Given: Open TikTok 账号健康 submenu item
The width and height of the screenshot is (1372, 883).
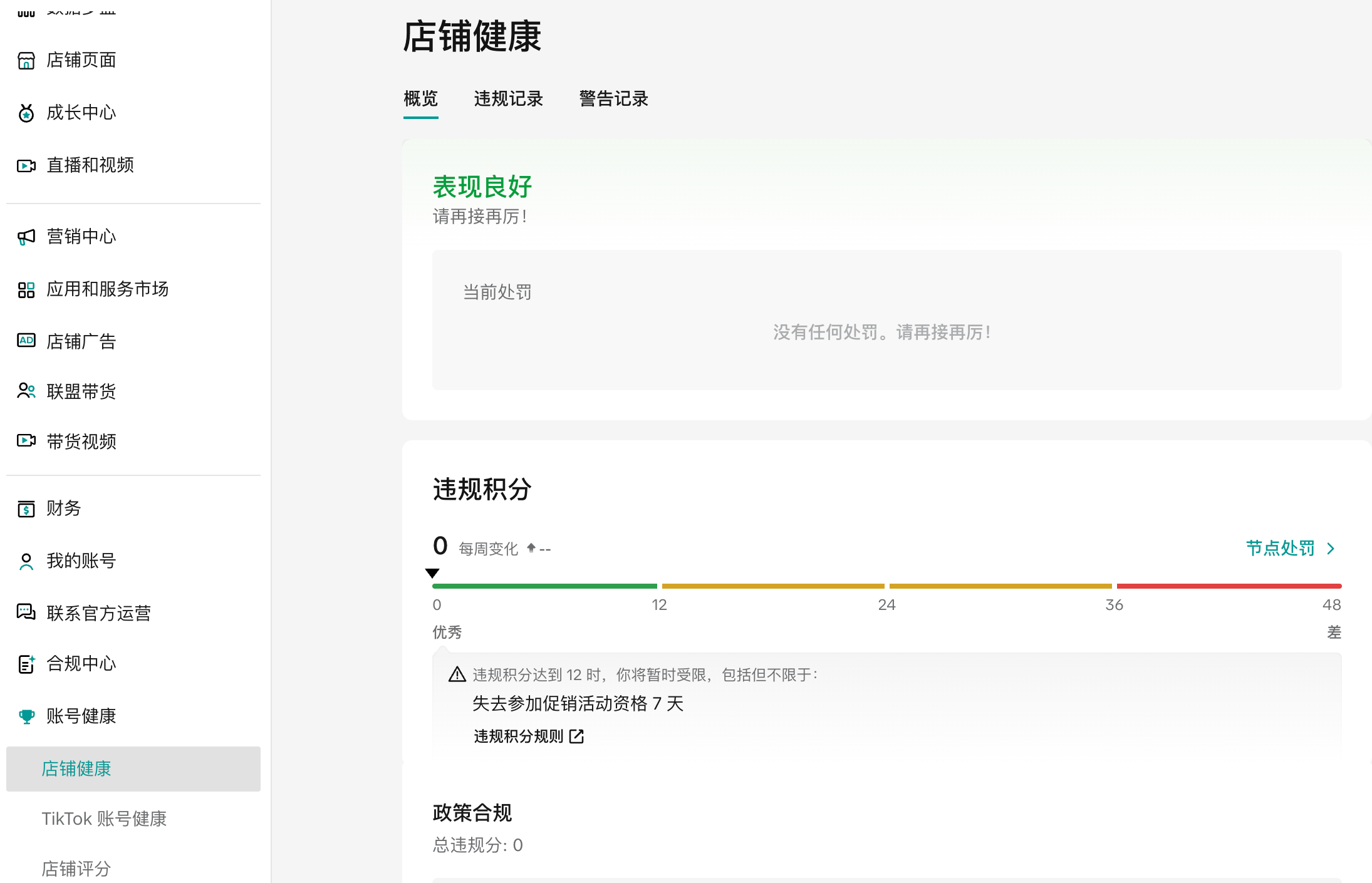Looking at the screenshot, I should point(104,819).
